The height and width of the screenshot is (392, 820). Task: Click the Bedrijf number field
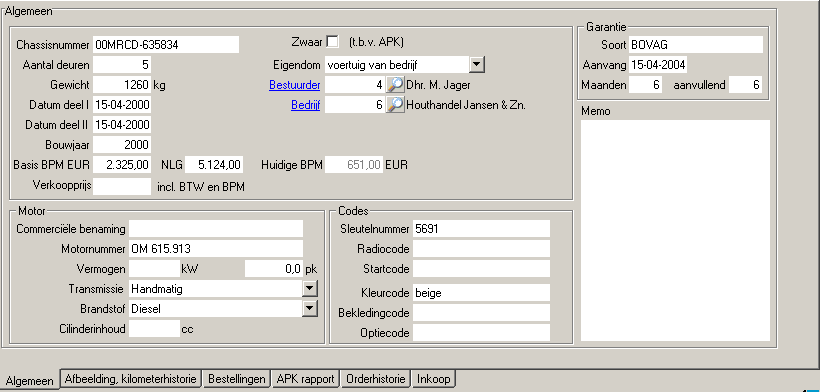(x=355, y=105)
